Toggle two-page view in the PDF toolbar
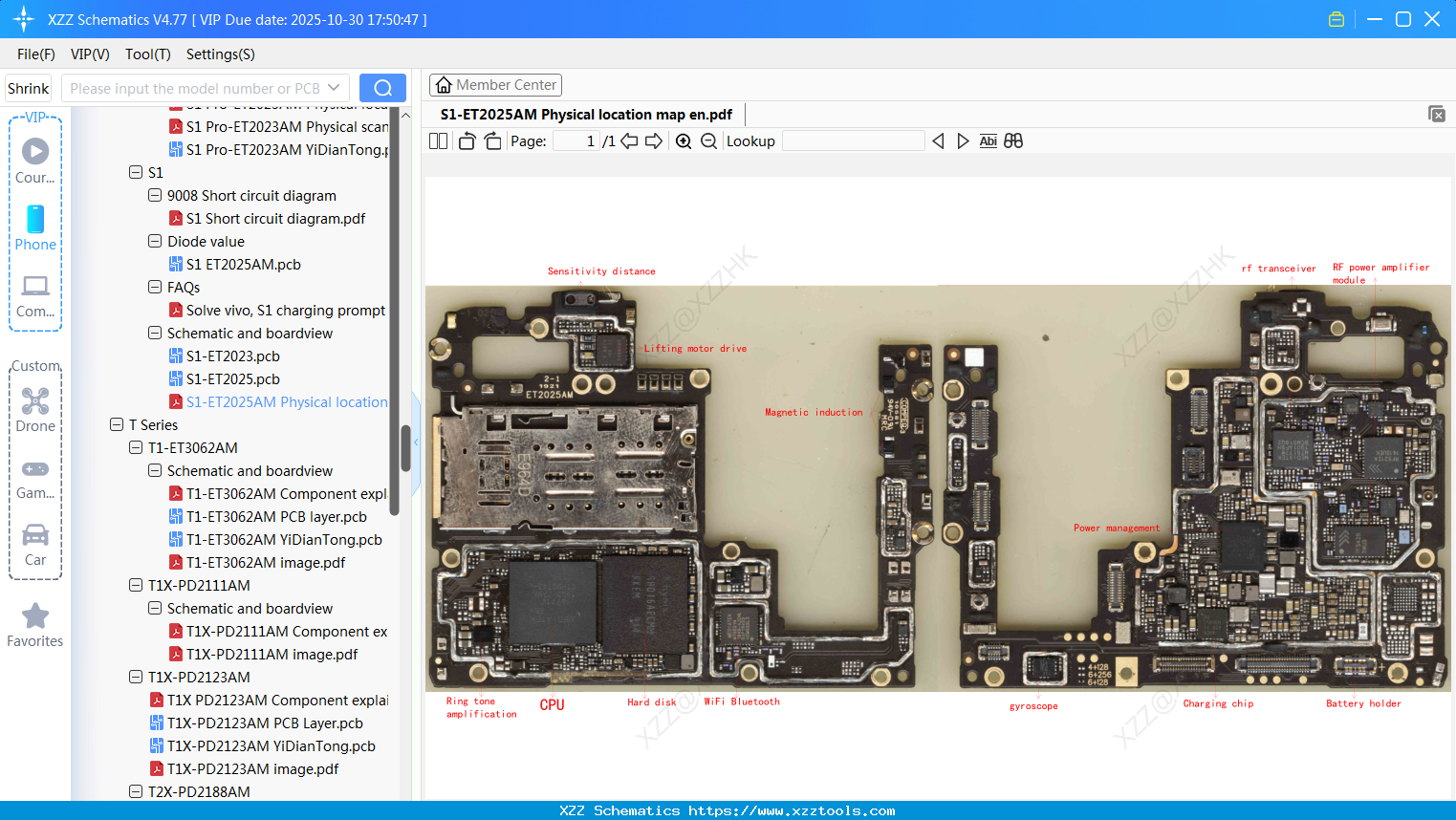 click(438, 140)
